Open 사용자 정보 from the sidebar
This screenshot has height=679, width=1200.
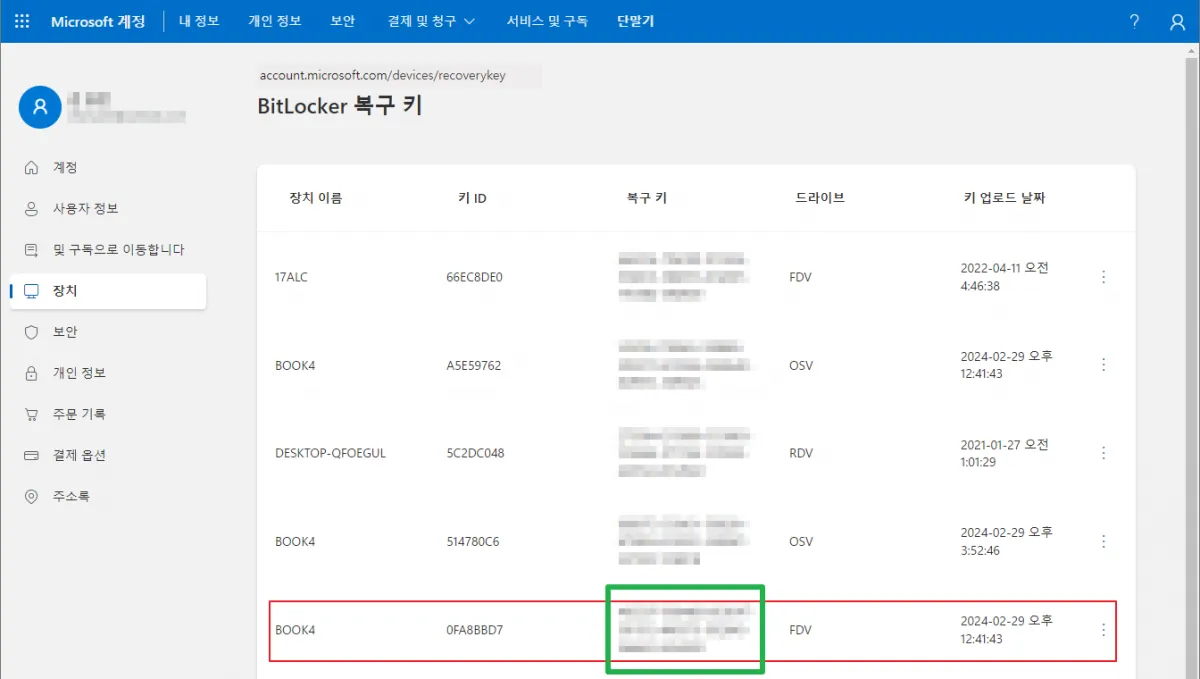75,209
